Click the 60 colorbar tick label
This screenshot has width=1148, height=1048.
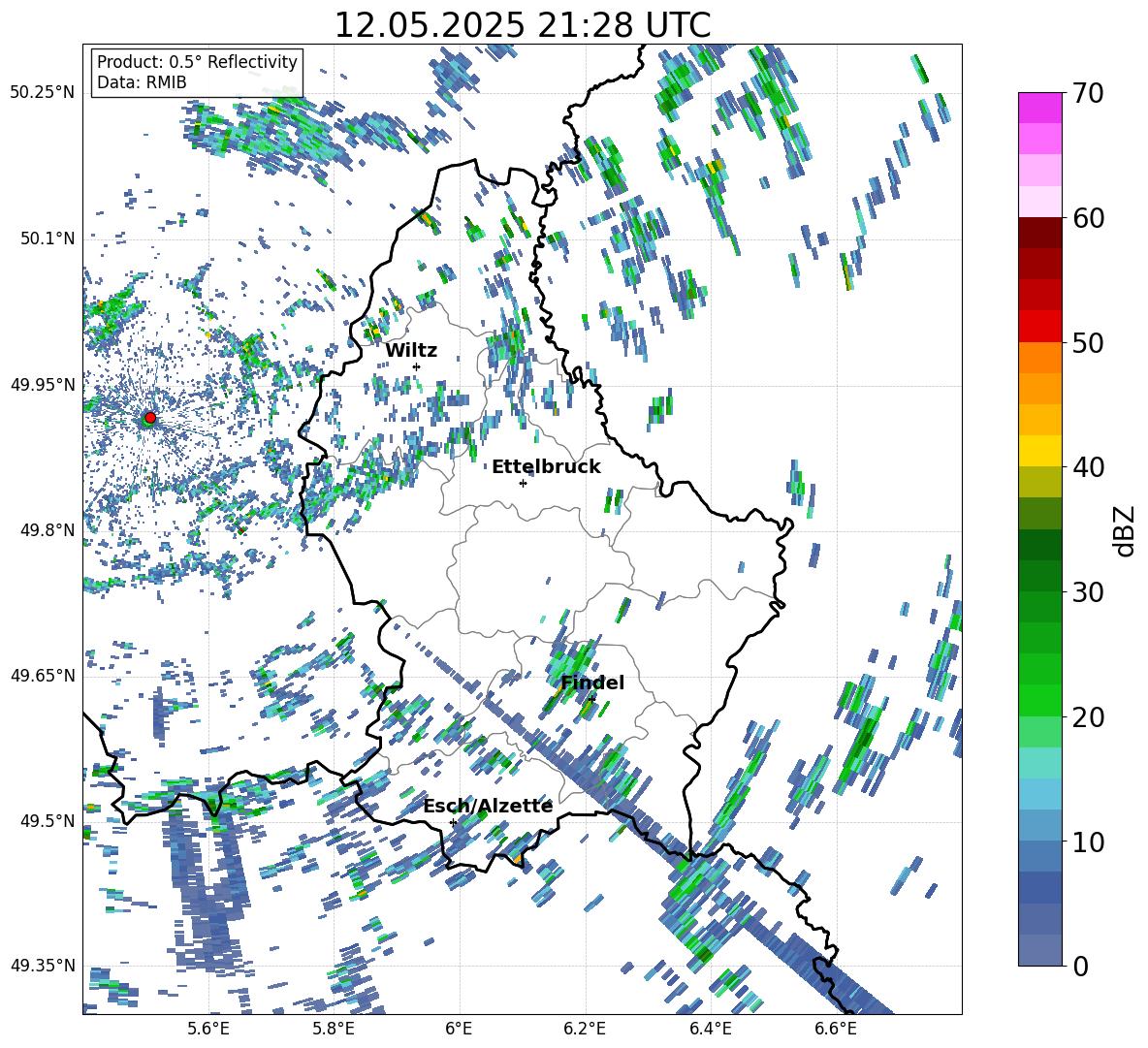(x=1089, y=218)
